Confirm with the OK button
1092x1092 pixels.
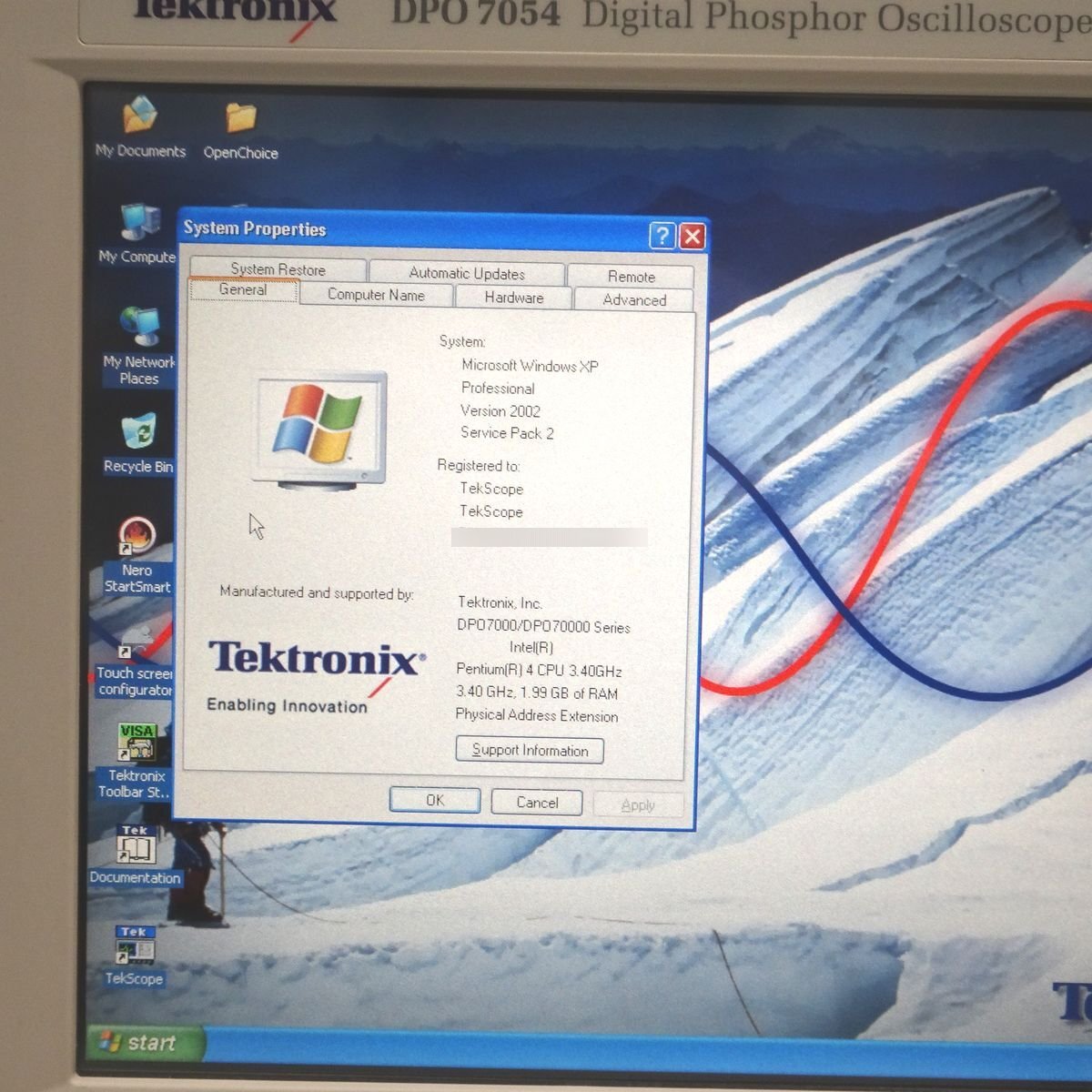pos(435,800)
